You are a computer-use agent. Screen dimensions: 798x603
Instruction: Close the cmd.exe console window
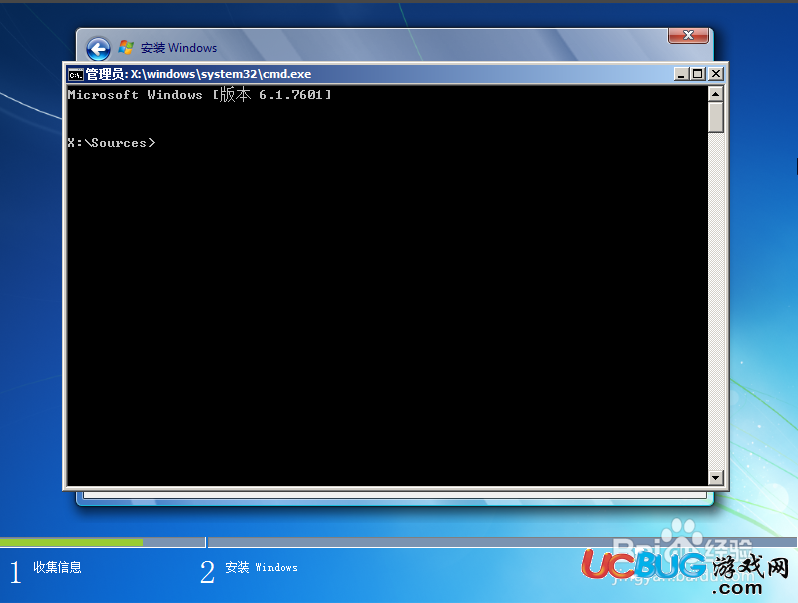[716, 74]
